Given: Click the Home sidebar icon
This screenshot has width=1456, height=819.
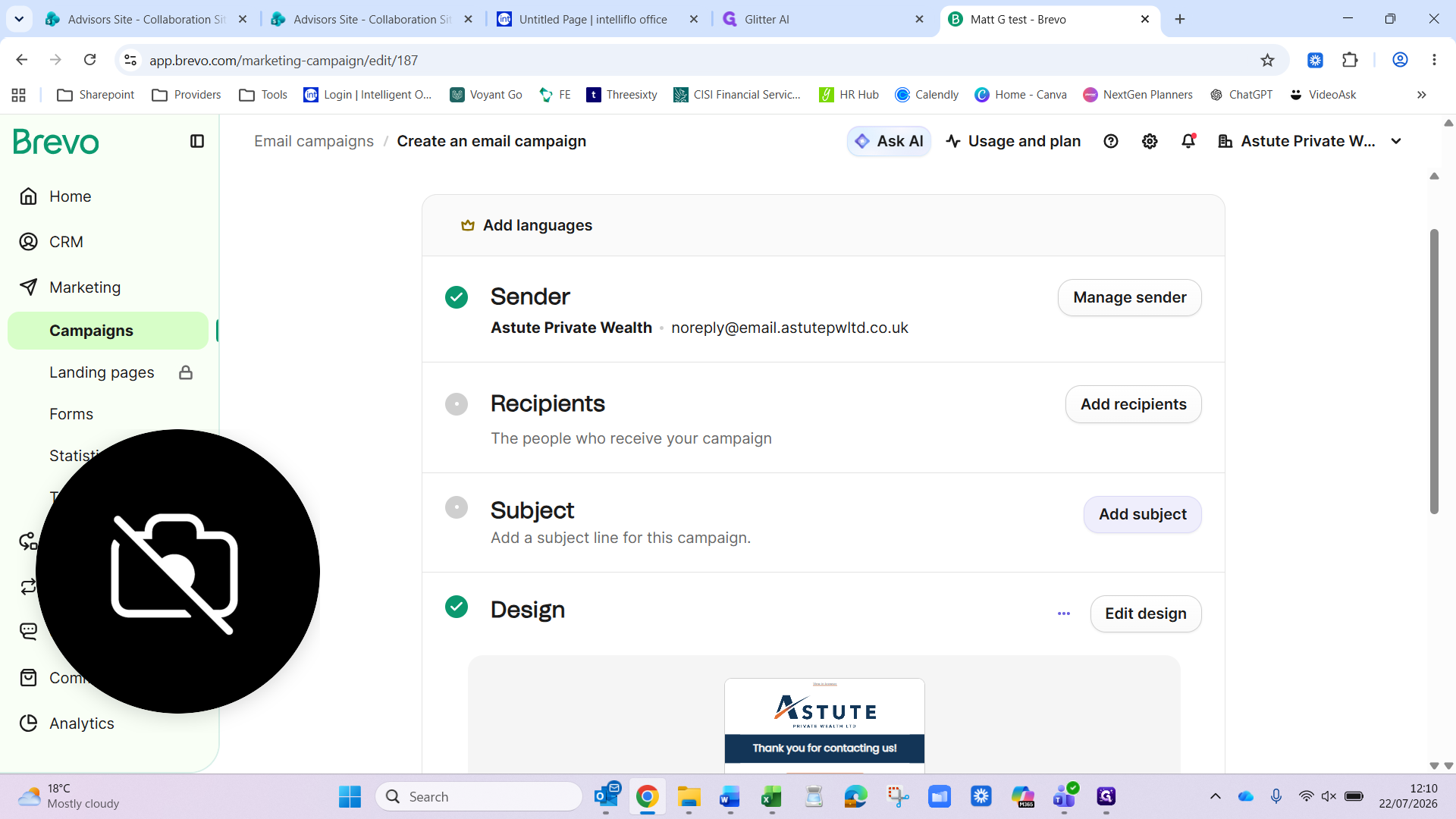Looking at the screenshot, I should tap(28, 196).
